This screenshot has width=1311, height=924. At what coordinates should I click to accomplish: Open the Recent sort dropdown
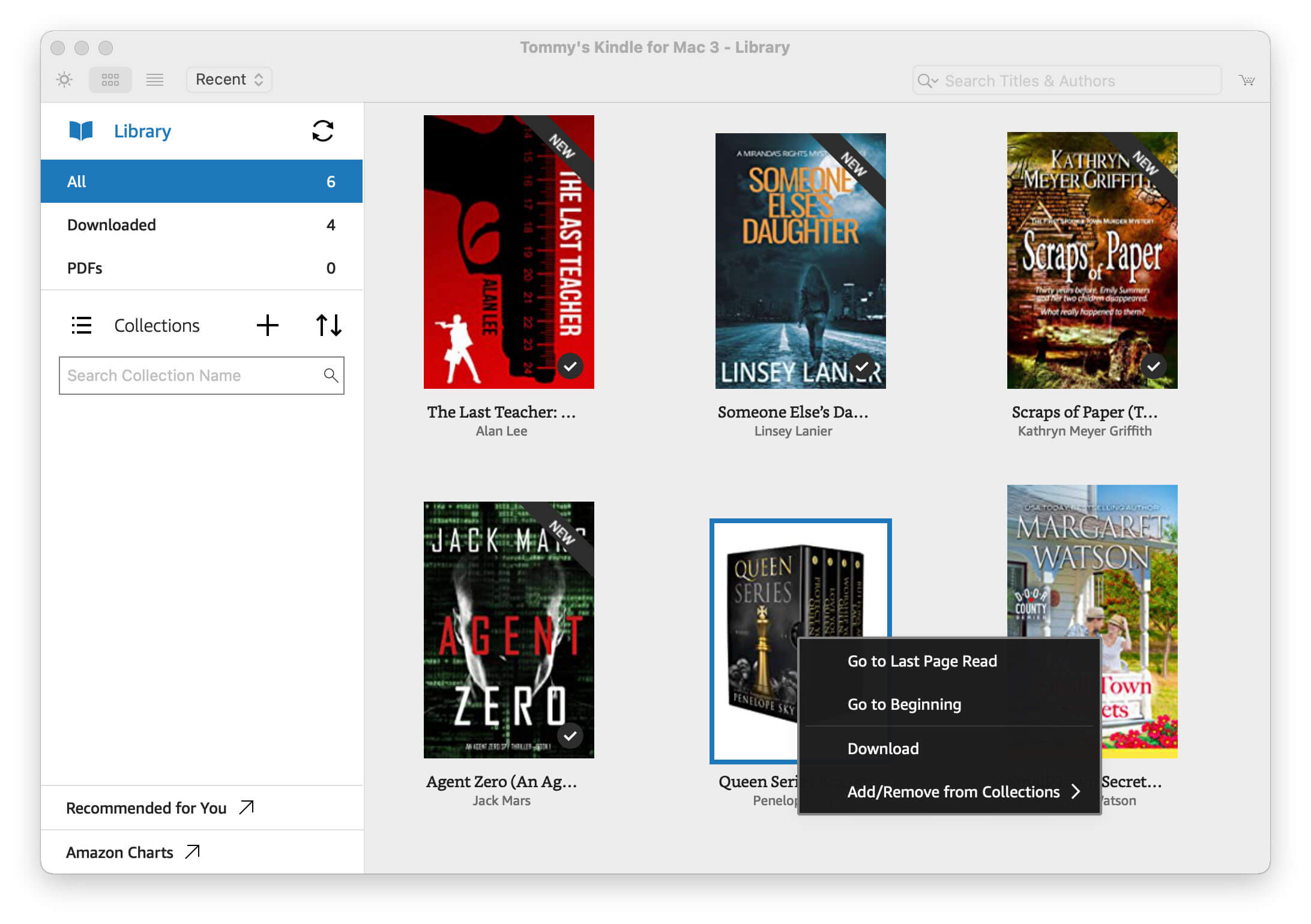[x=229, y=80]
